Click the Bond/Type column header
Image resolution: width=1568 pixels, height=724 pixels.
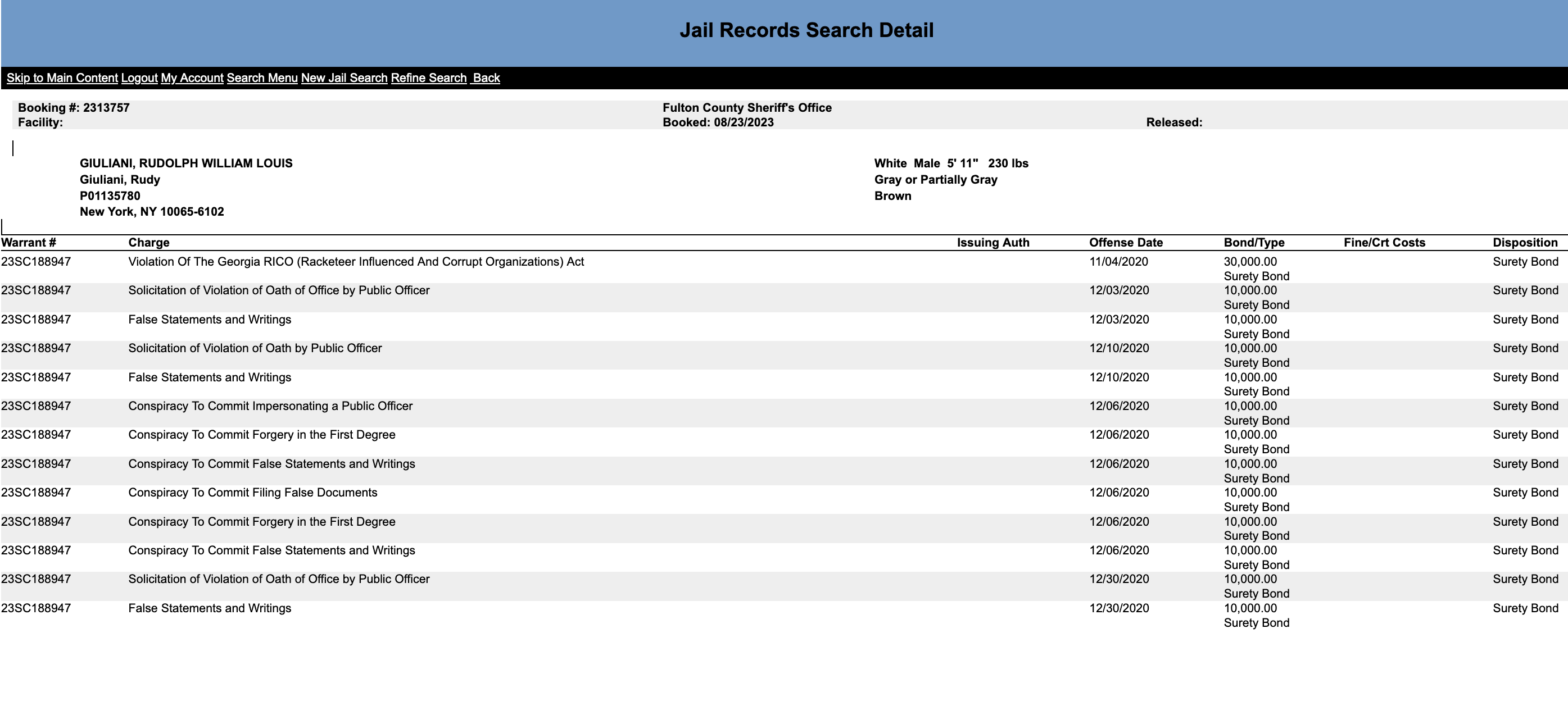point(1254,243)
